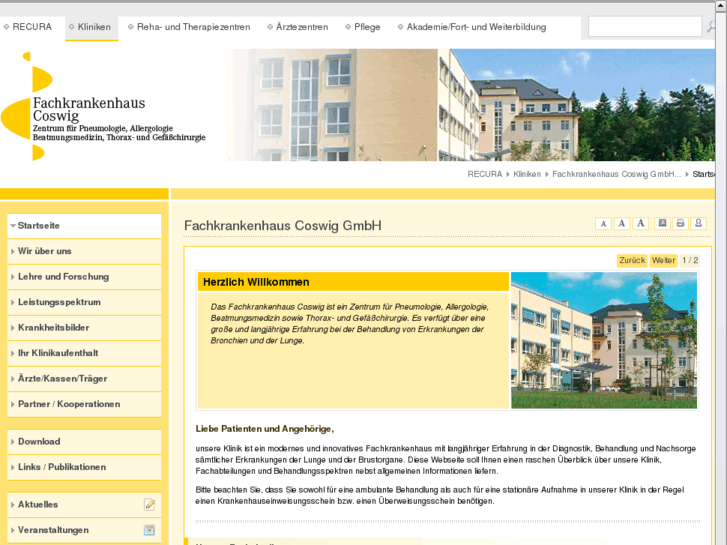Click inside the search input field

(645, 26)
